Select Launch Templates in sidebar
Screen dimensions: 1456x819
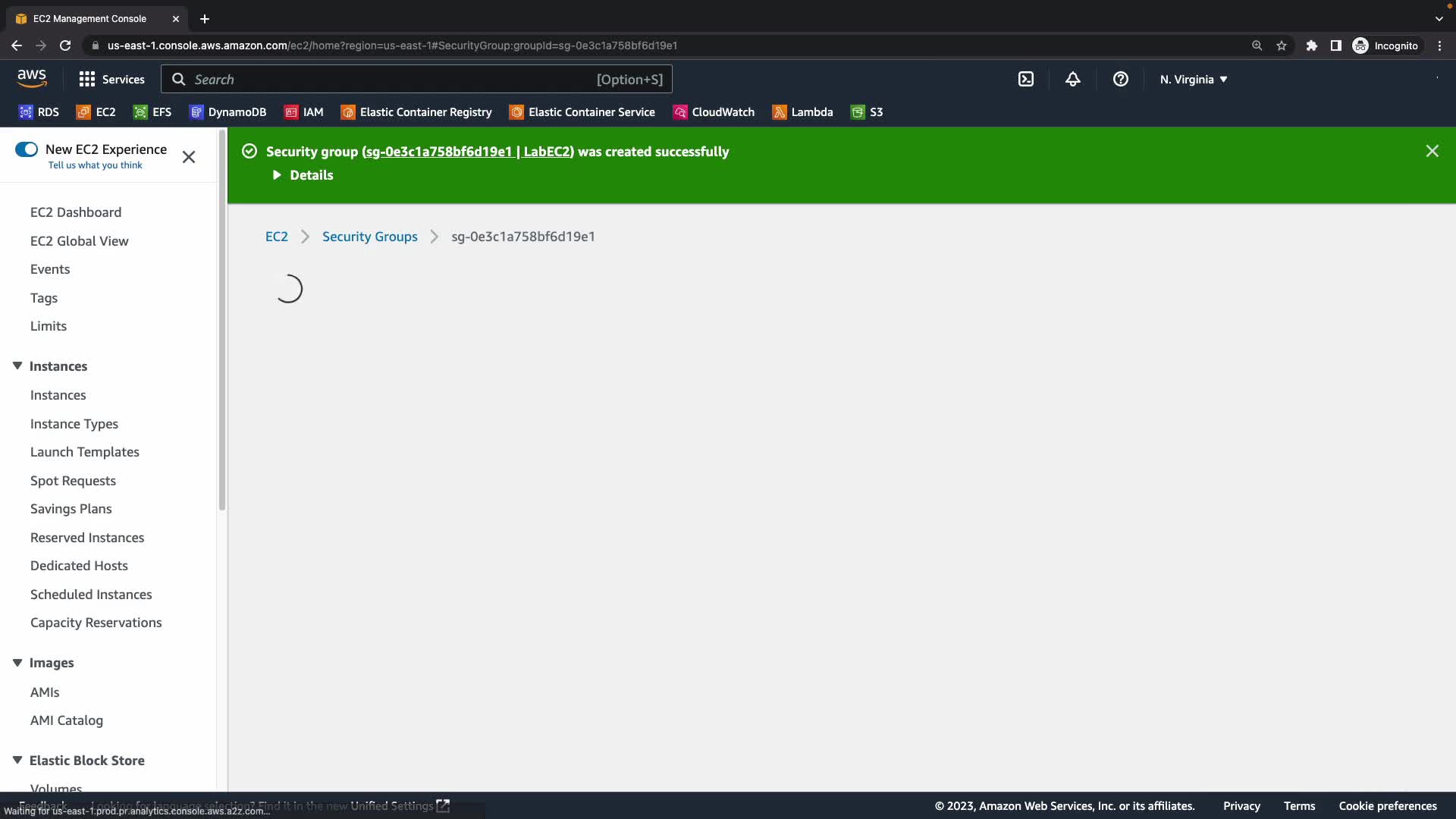[85, 452]
